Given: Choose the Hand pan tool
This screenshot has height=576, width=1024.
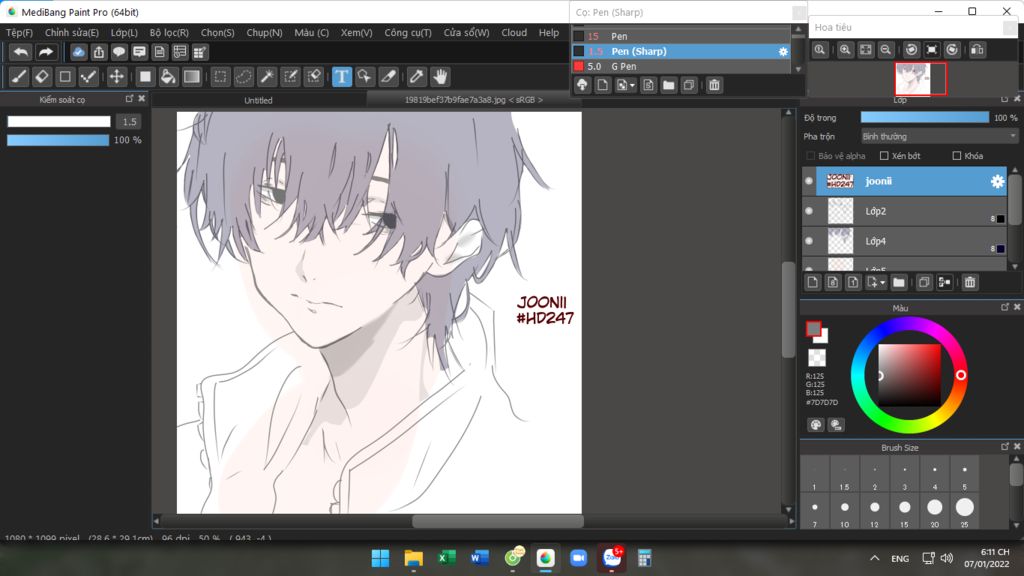Looking at the screenshot, I should click(440, 77).
